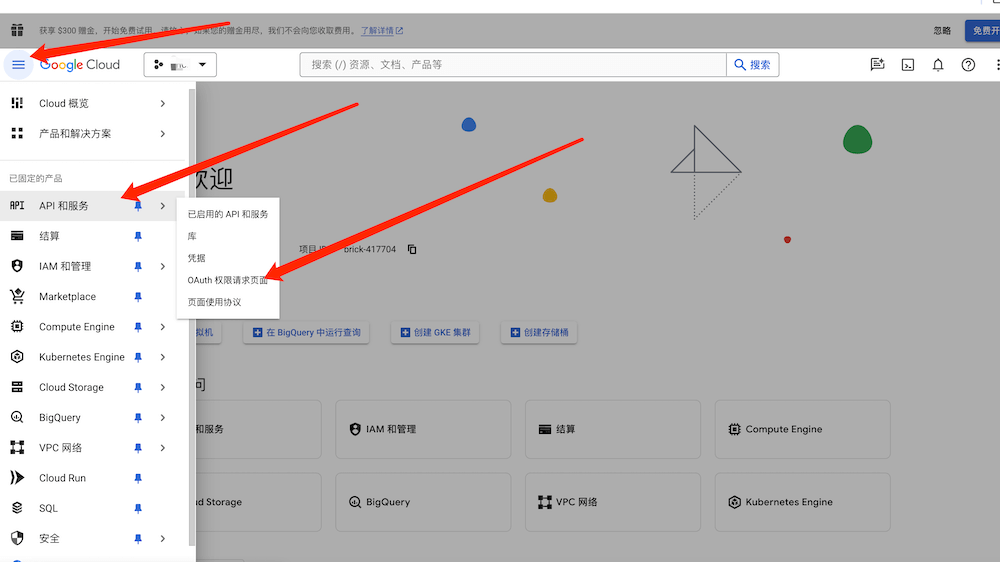Screen dimensions: 1000x562
Task: Open the project selector dropdown
Action: point(181,65)
